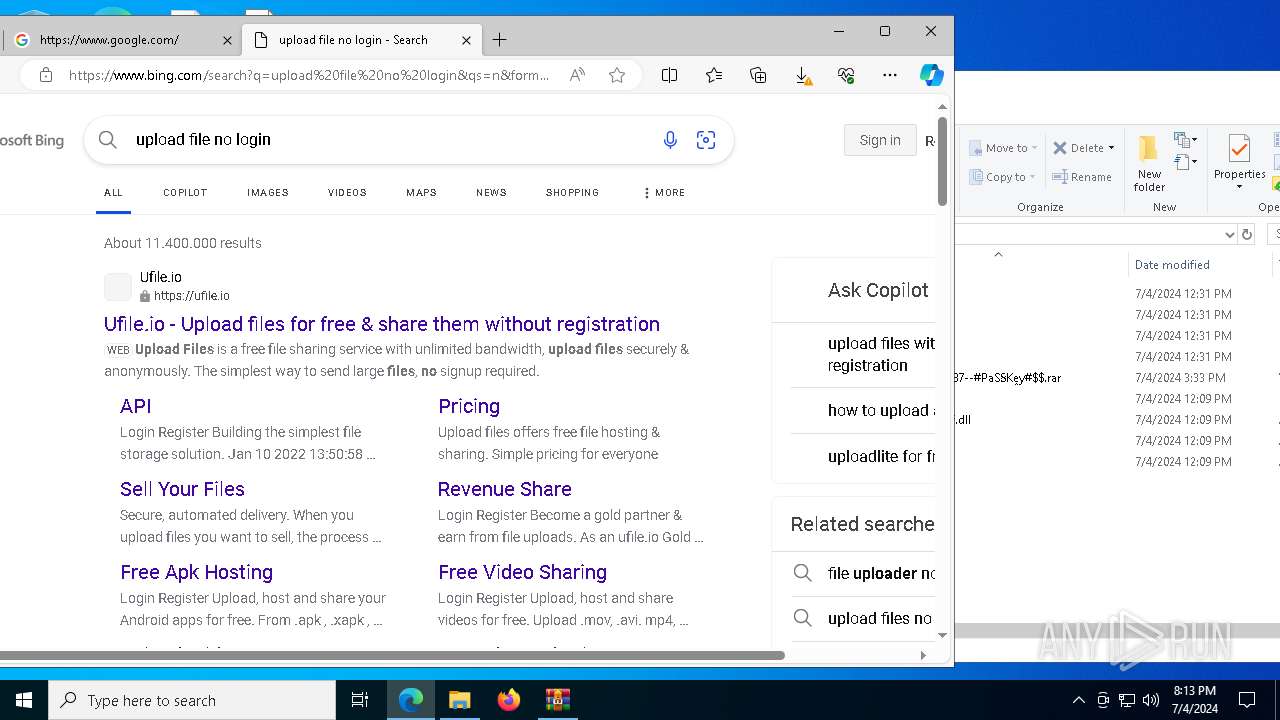Screen dimensions: 1280x720
Task: Open Edge split screen icon
Action: (x=670, y=75)
